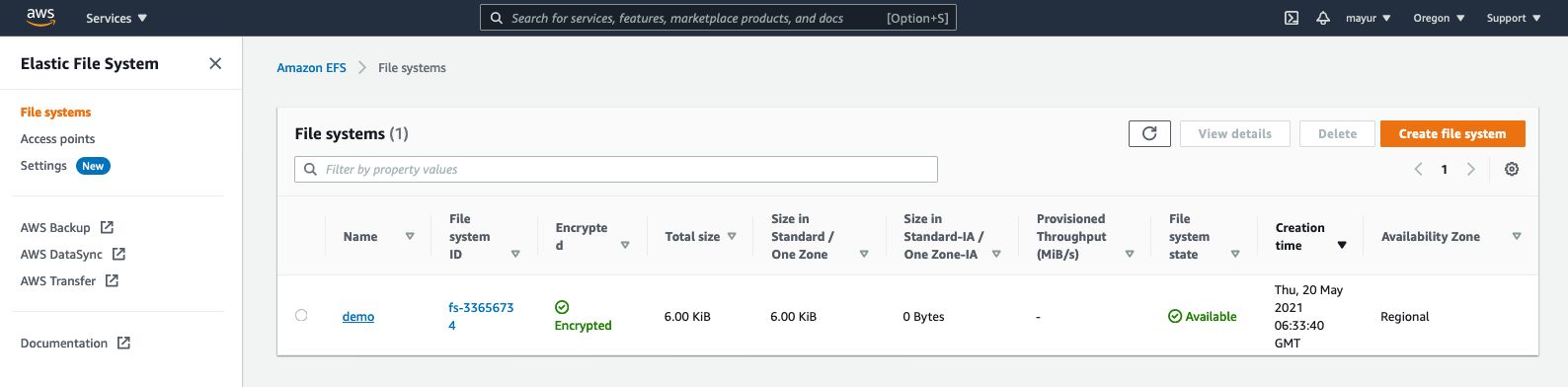Sort by Creation time column arrow
Viewport: 1568px width, 387px height.
pyautogui.click(x=1342, y=245)
